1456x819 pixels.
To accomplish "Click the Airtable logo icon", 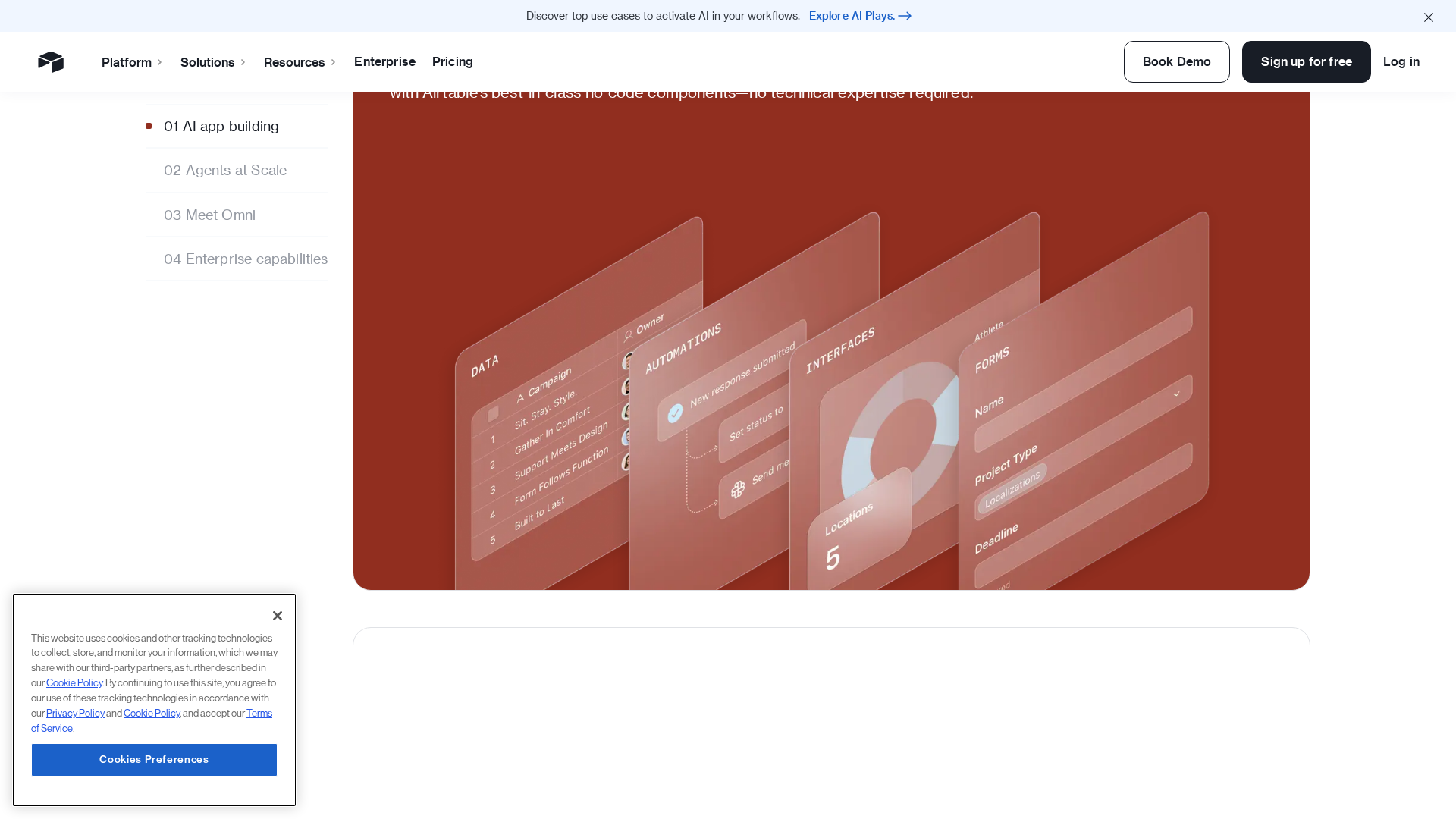I will (x=51, y=61).
